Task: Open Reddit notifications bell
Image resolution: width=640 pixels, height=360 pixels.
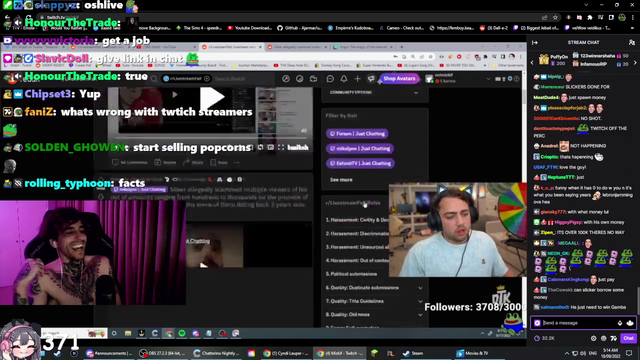Action: (x=344, y=78)
